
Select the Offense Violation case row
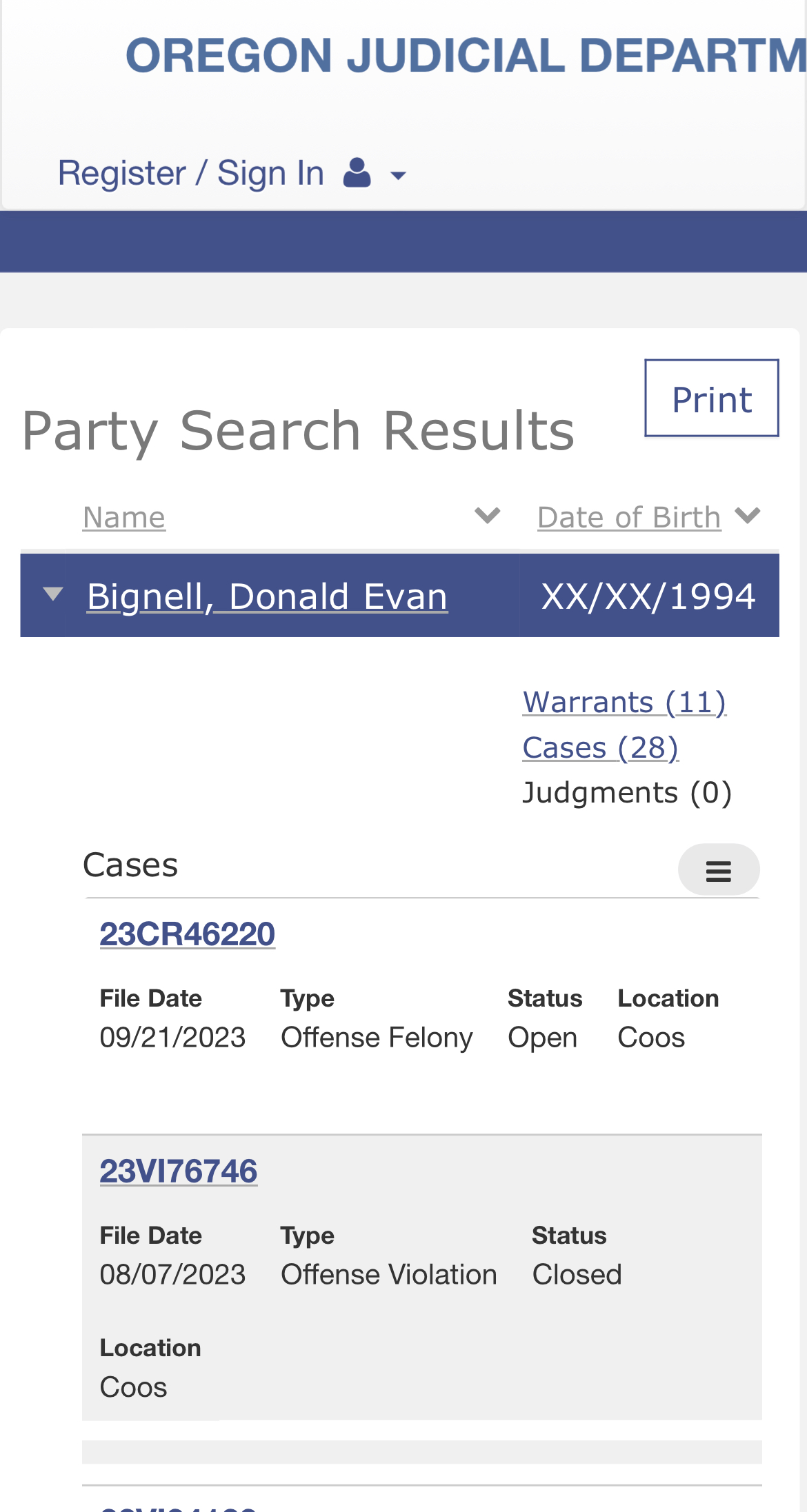[422, 1278]
